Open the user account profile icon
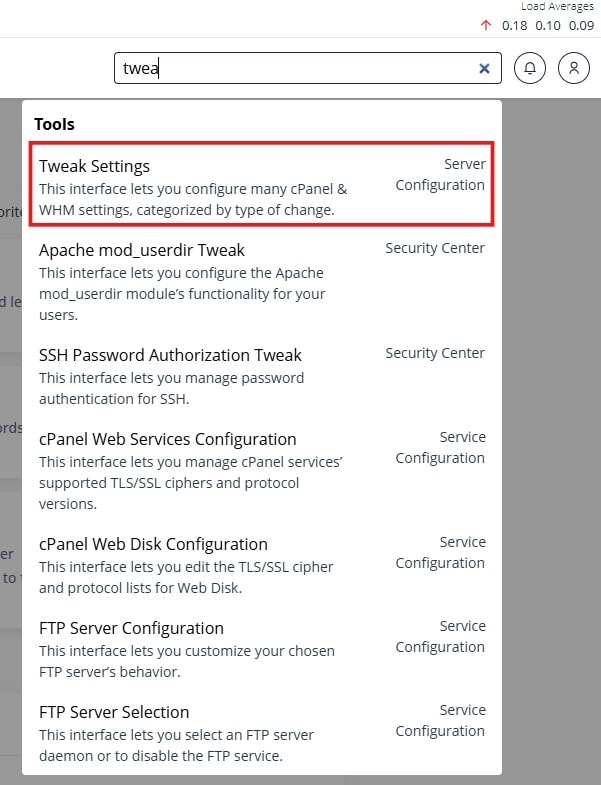The width and height of the screenshot is (601, 785). tap(574, 68)
